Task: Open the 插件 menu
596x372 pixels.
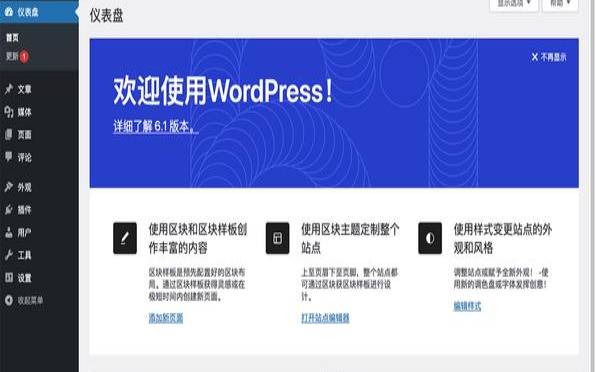Action: (x=40, y=209)
